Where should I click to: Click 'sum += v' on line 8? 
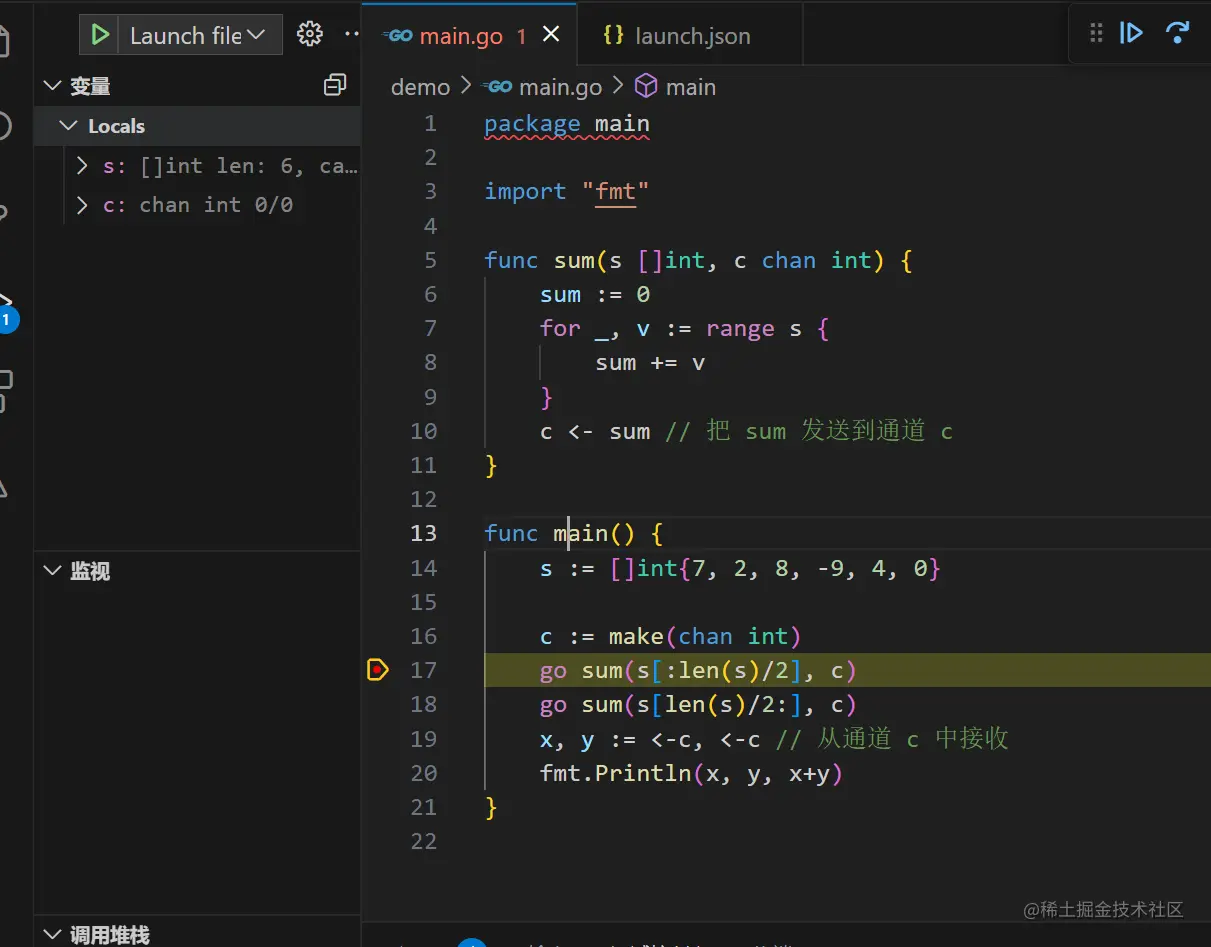click(x=650, y=363)
